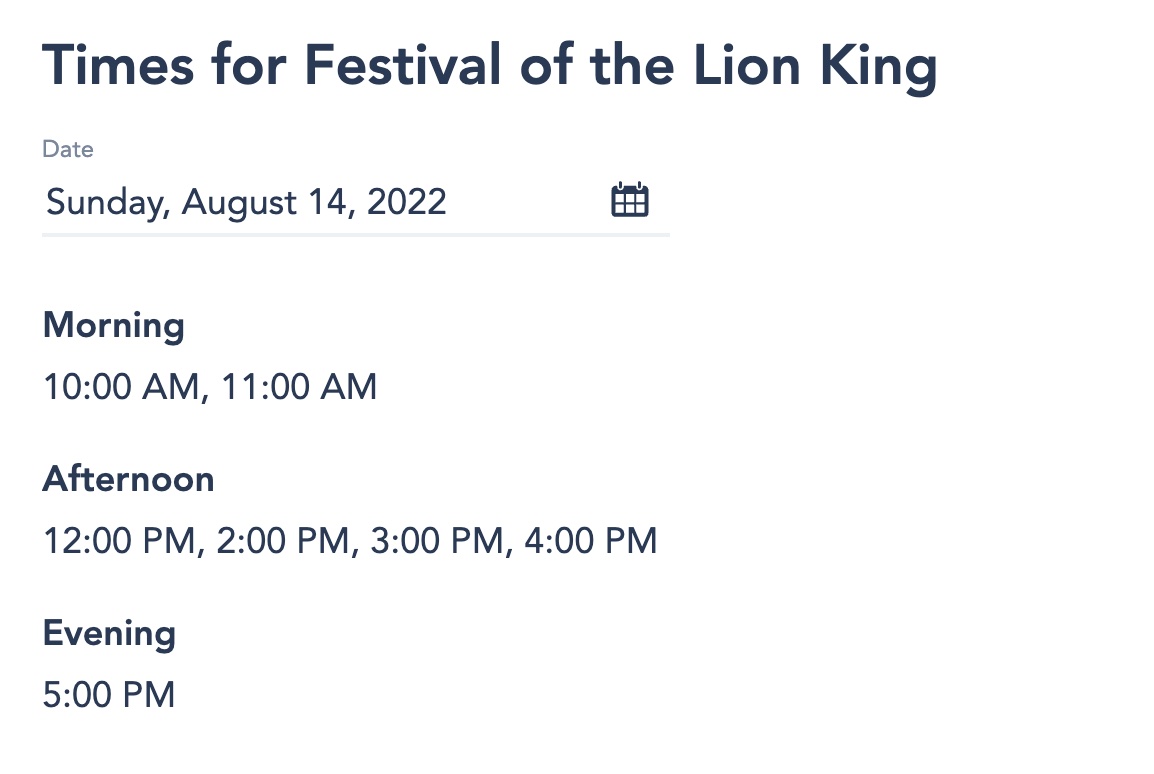Choose the 2:00 PM showtime
The image size is (1154, 774).
(x=285, y=541)
